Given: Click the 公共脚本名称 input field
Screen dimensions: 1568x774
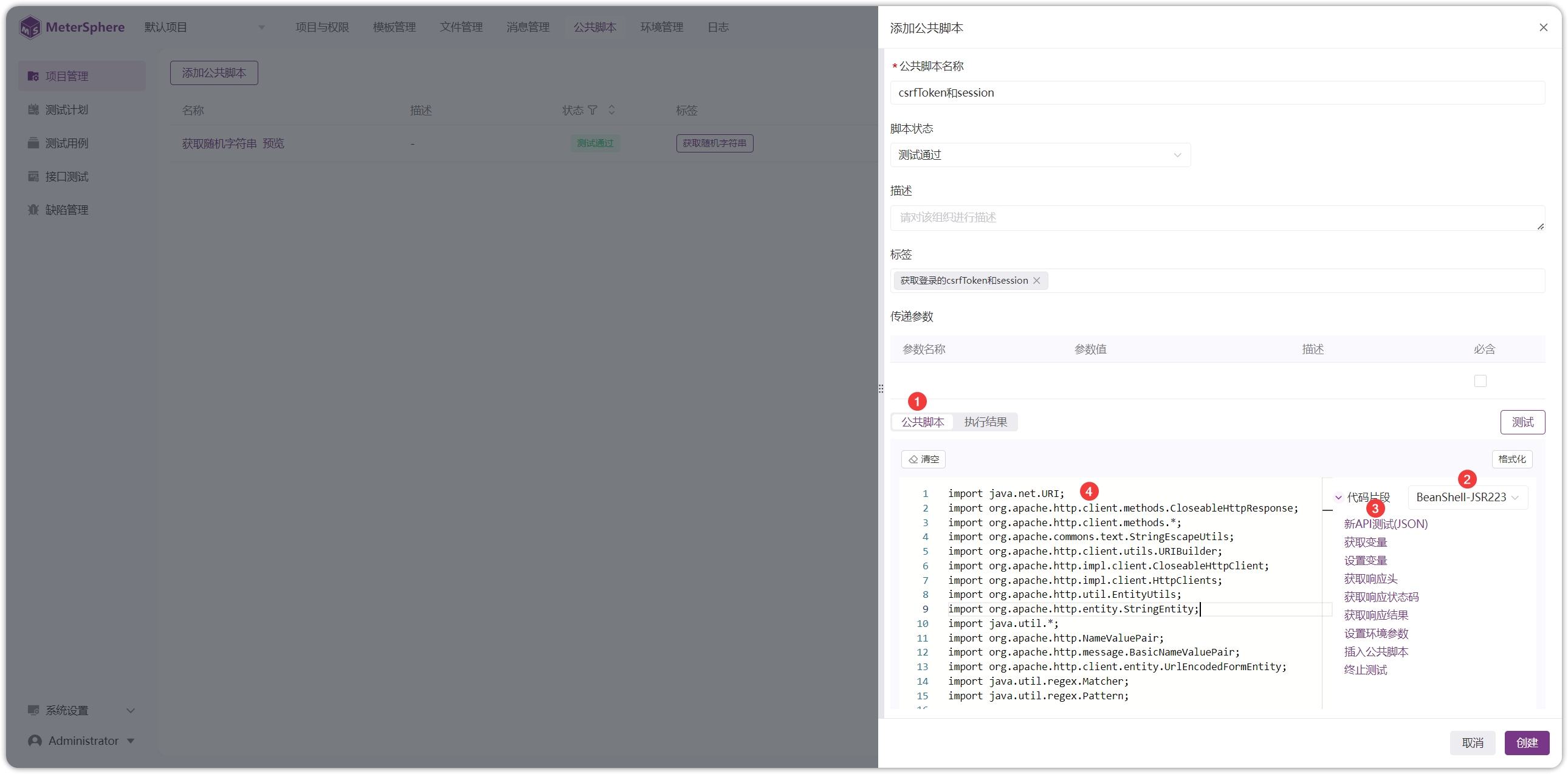Looking at the screenshot, I should 1217,92.
